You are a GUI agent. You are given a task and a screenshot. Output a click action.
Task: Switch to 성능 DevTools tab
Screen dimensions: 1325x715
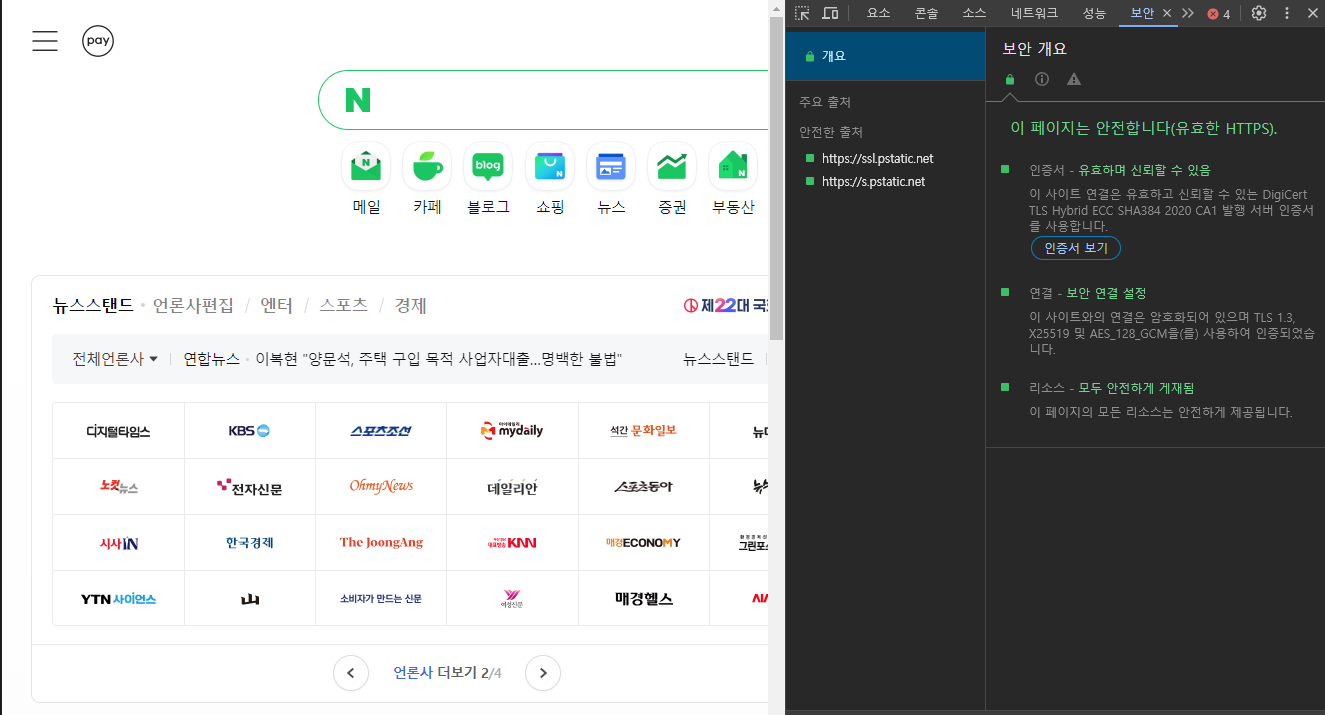1094,13
